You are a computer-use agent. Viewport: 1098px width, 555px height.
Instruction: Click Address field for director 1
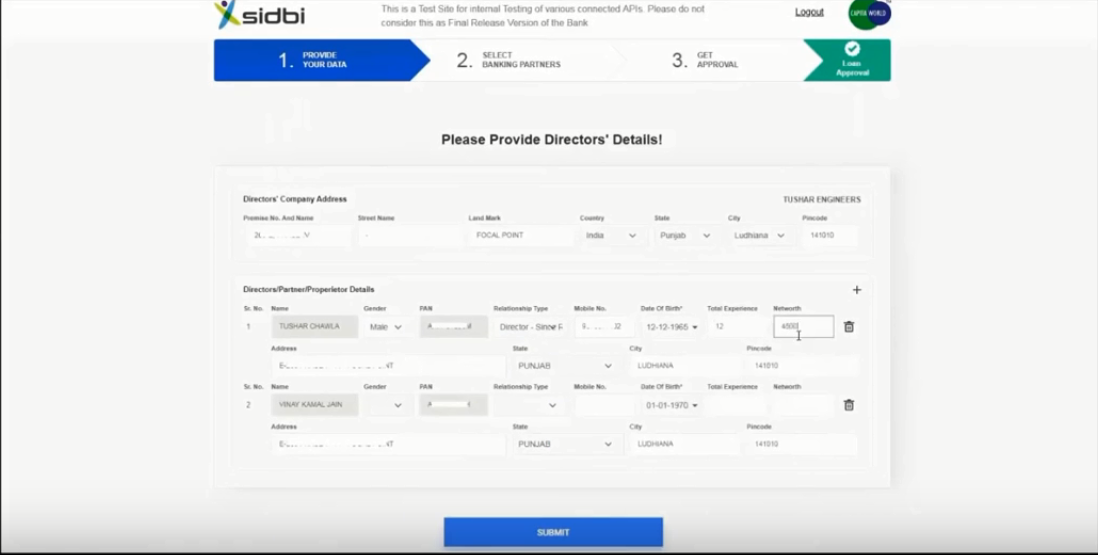tap(389, 365)
